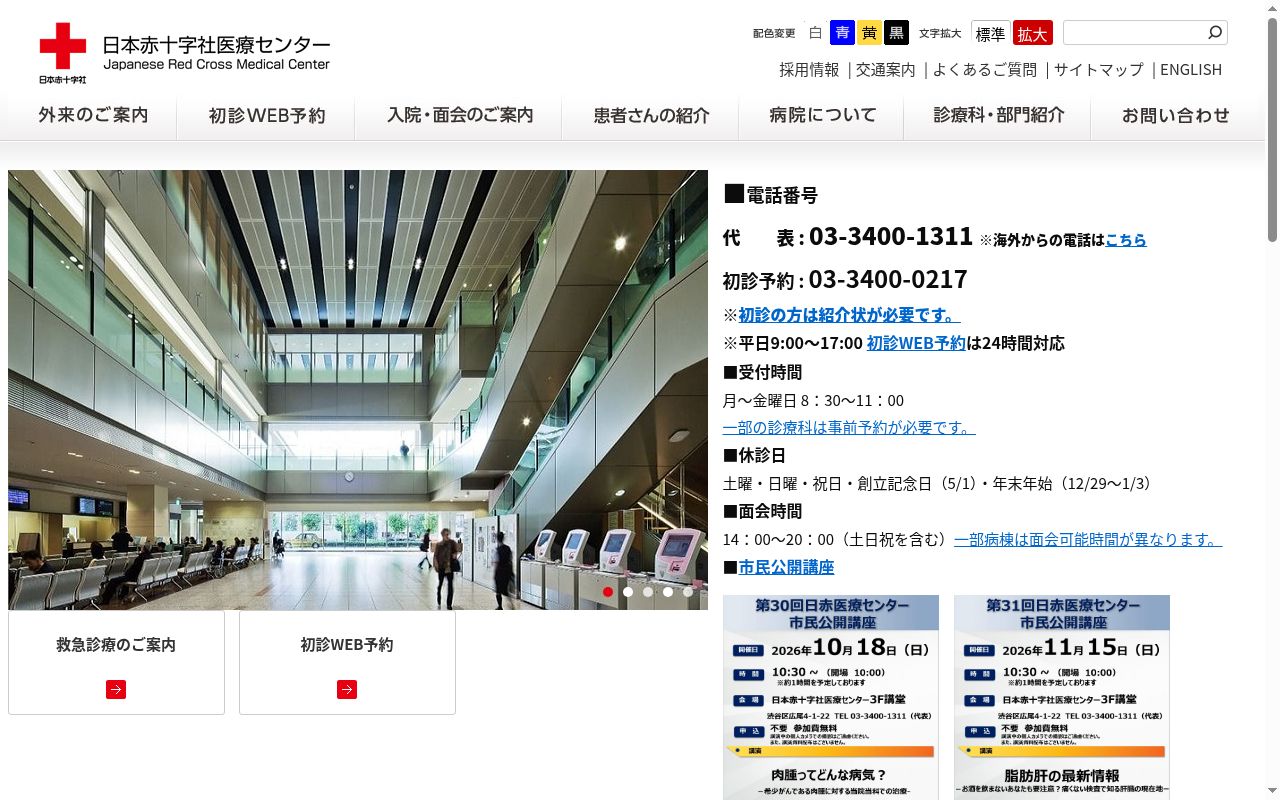Click the hospital lobby slideshow image
Image resolution: width=1280 pixels, height=800 pixels.
(358, 390)
